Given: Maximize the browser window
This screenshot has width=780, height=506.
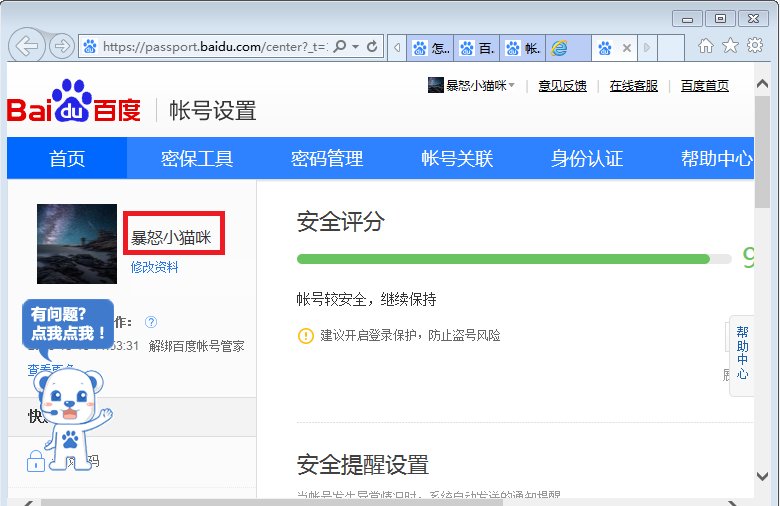Looking at the screenshot, I should (720, 19).
